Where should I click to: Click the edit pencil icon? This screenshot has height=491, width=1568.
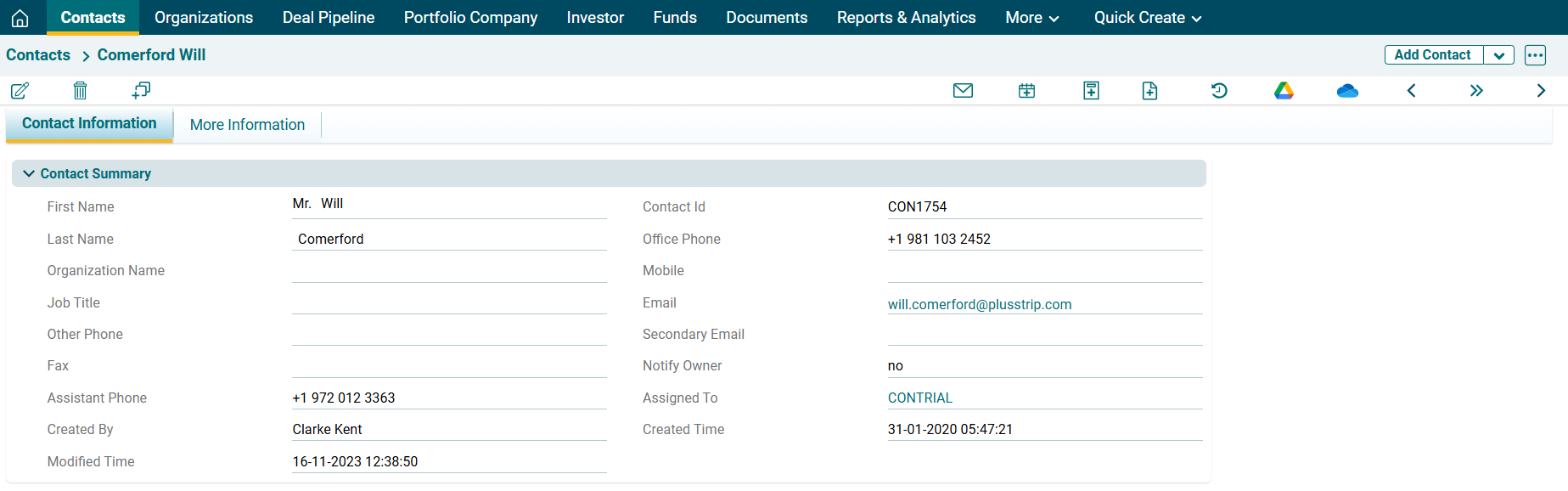20,91
